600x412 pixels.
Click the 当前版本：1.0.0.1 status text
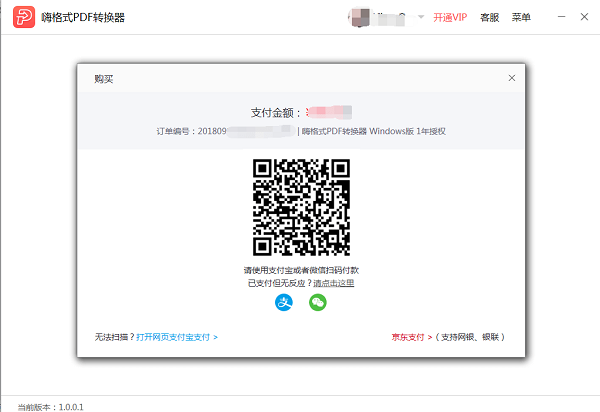pyautogui.click(x=50, y=407)
